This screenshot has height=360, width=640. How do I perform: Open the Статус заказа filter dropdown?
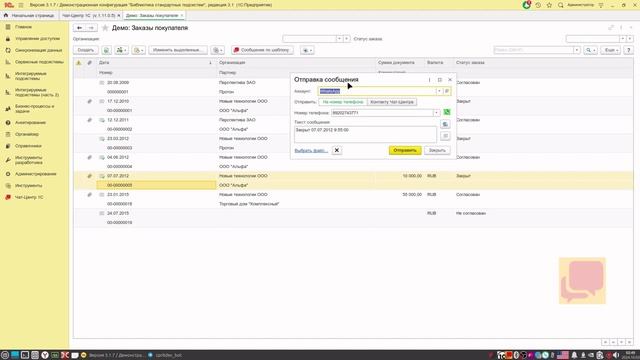coord(622,39)
